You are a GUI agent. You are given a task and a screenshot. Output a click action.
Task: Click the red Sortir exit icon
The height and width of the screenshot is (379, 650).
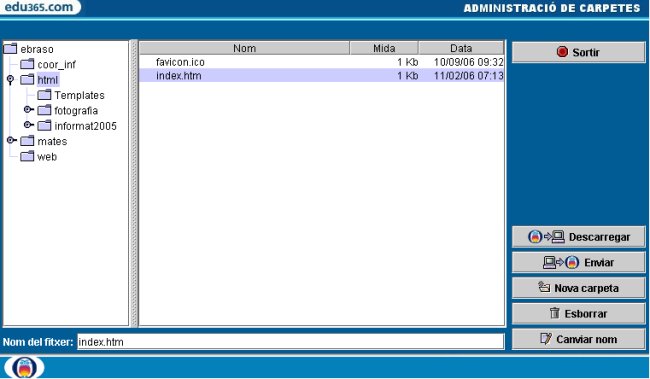[562, 52]
